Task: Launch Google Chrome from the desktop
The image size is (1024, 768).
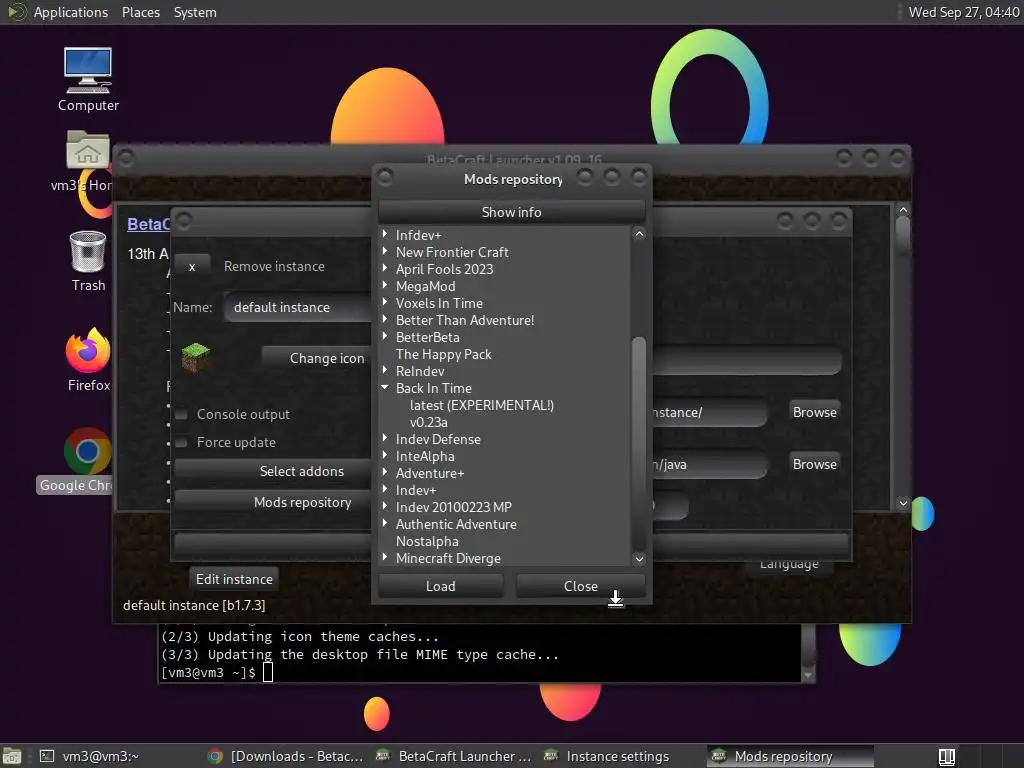Action: [x=87, y=451]
